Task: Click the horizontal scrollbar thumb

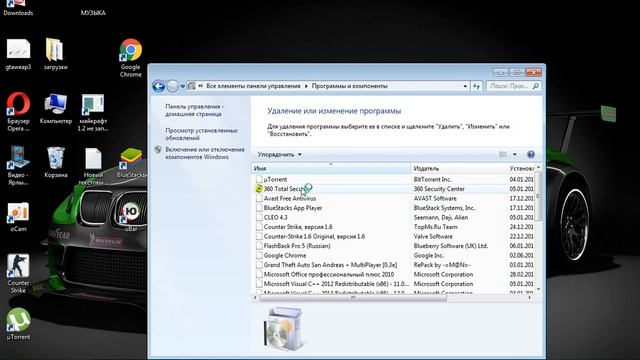Action: point(353,298)
